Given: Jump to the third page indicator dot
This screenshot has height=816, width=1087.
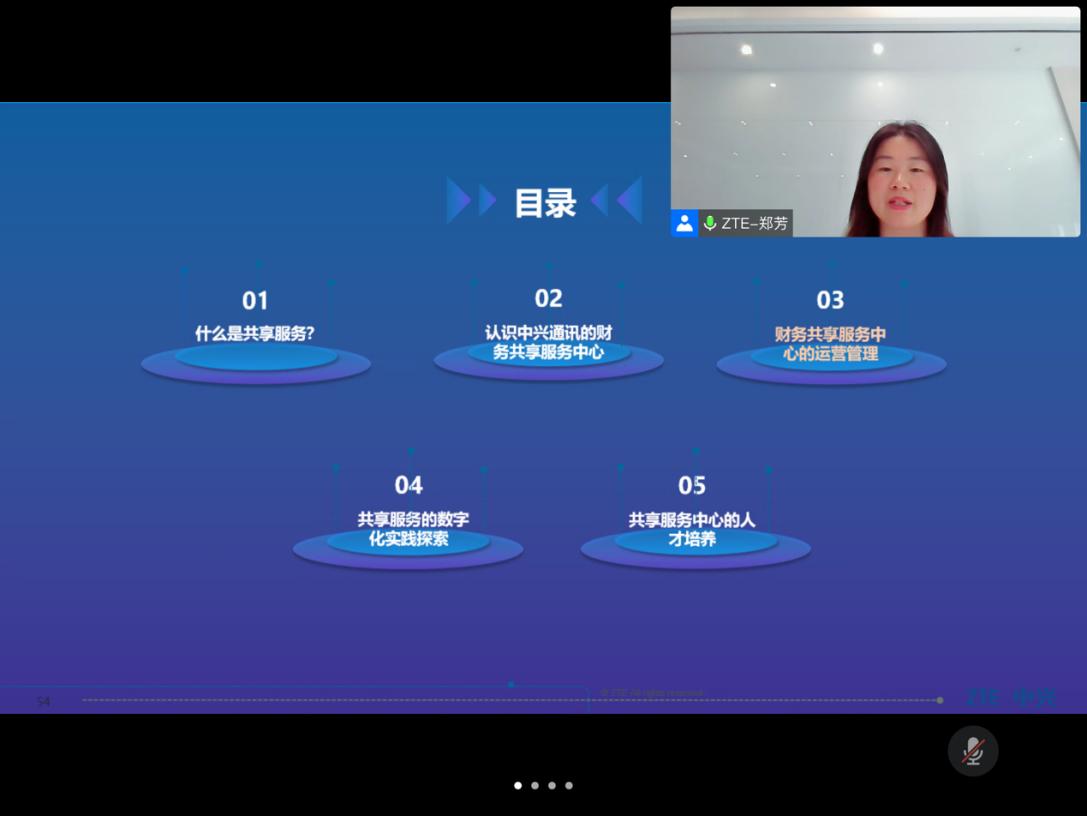Looking at the screenshot, I should click(552, 786).
